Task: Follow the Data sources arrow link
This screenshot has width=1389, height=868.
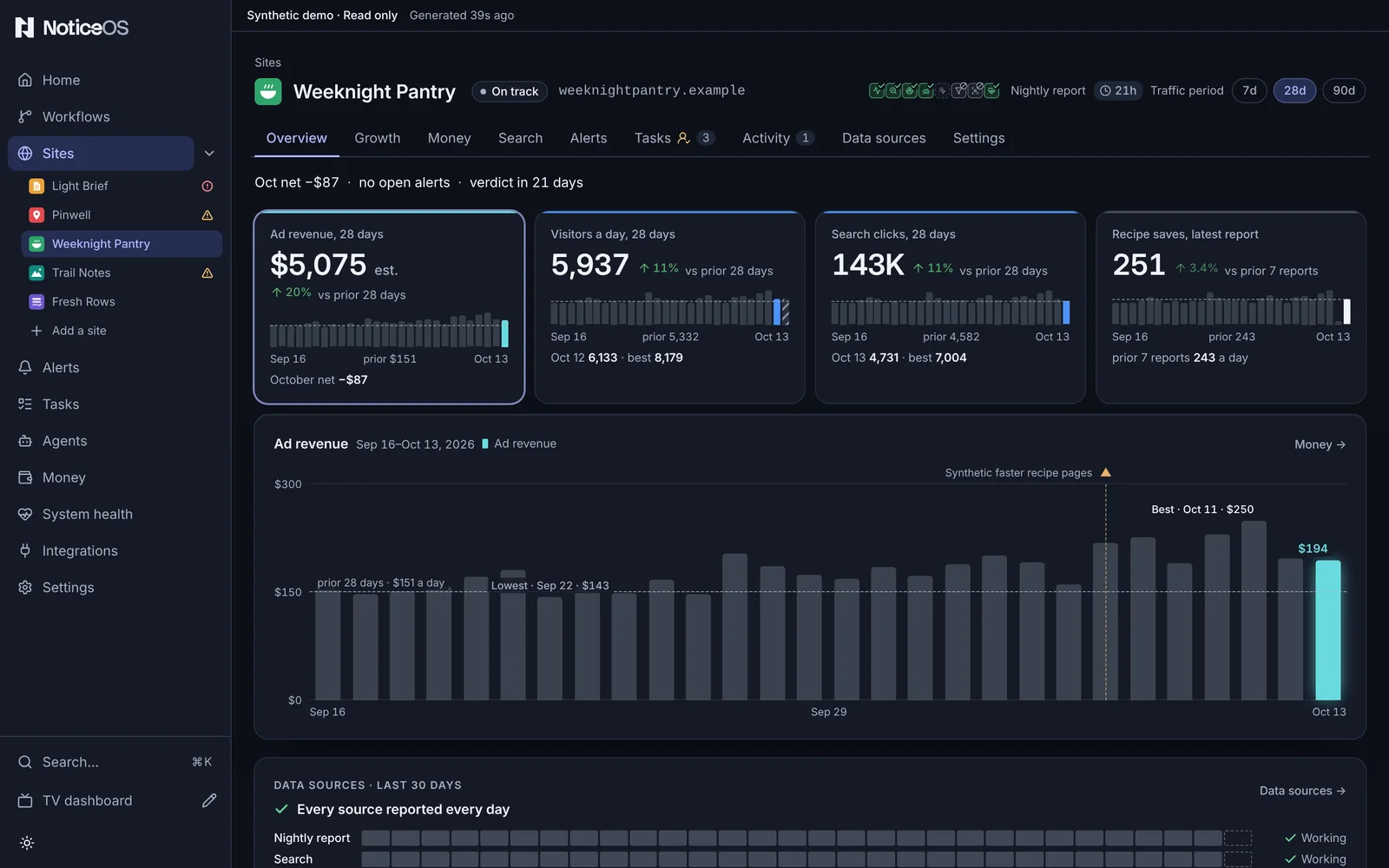Action: (x=1303, y=791)
